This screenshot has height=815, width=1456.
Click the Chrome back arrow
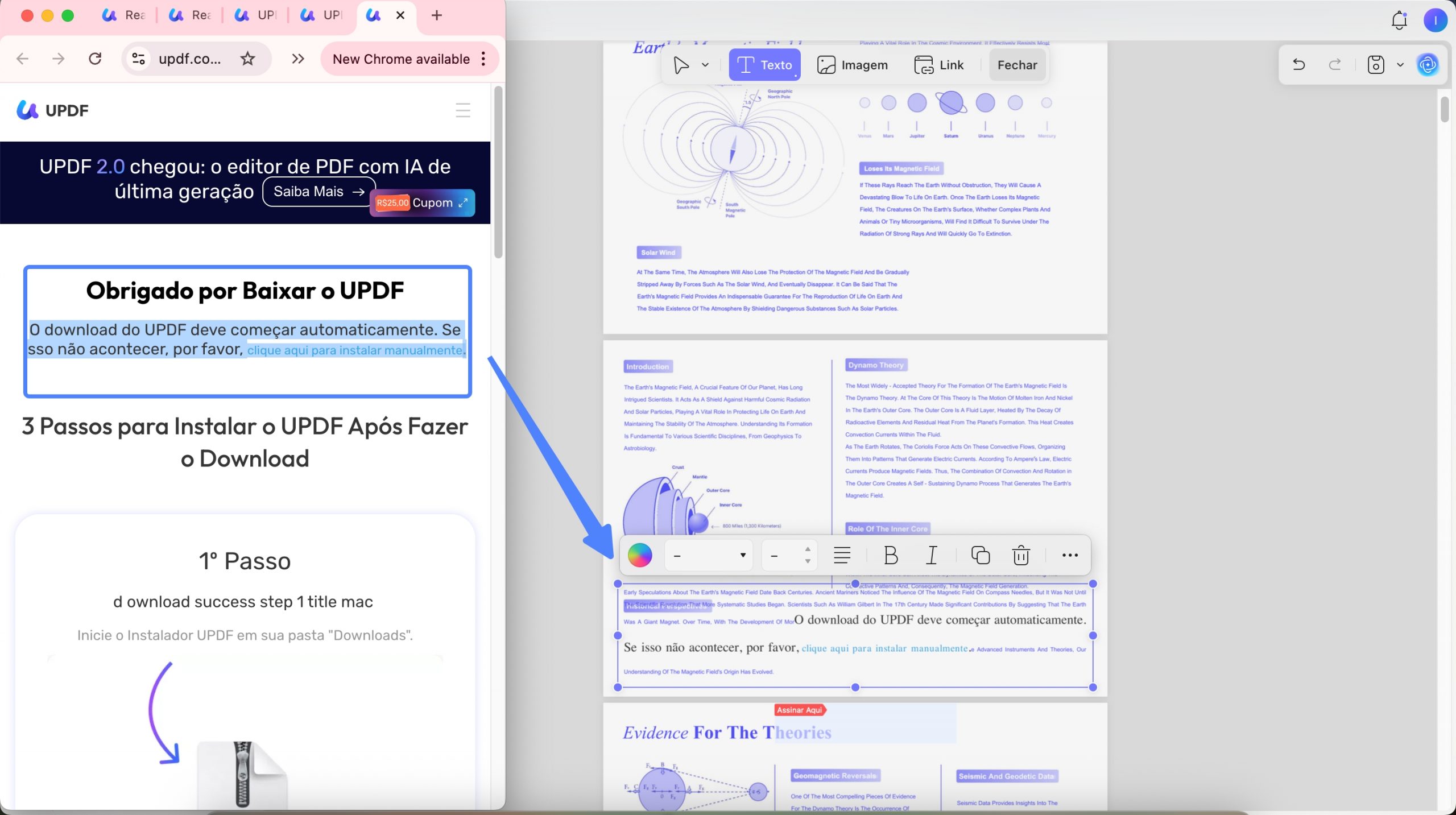(22, 59)
